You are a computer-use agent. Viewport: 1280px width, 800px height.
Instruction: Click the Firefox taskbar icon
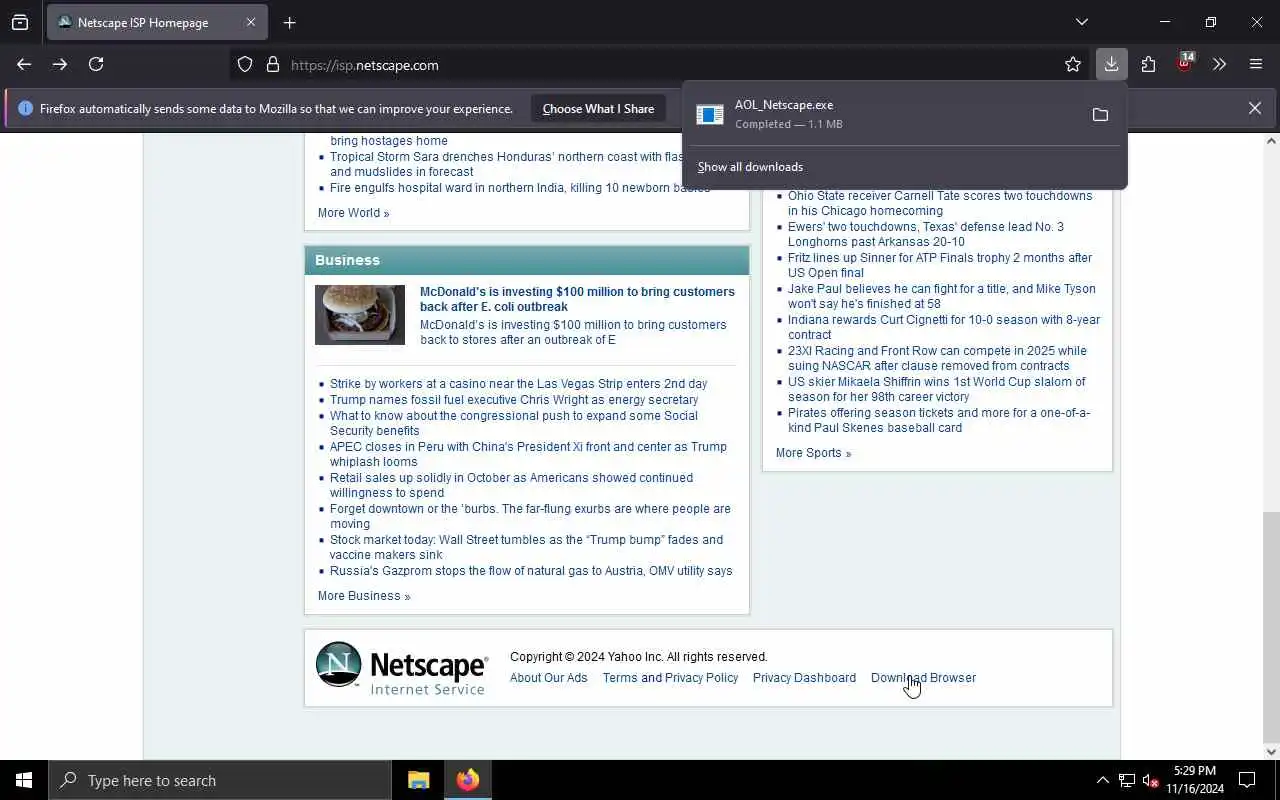point(467,780)
